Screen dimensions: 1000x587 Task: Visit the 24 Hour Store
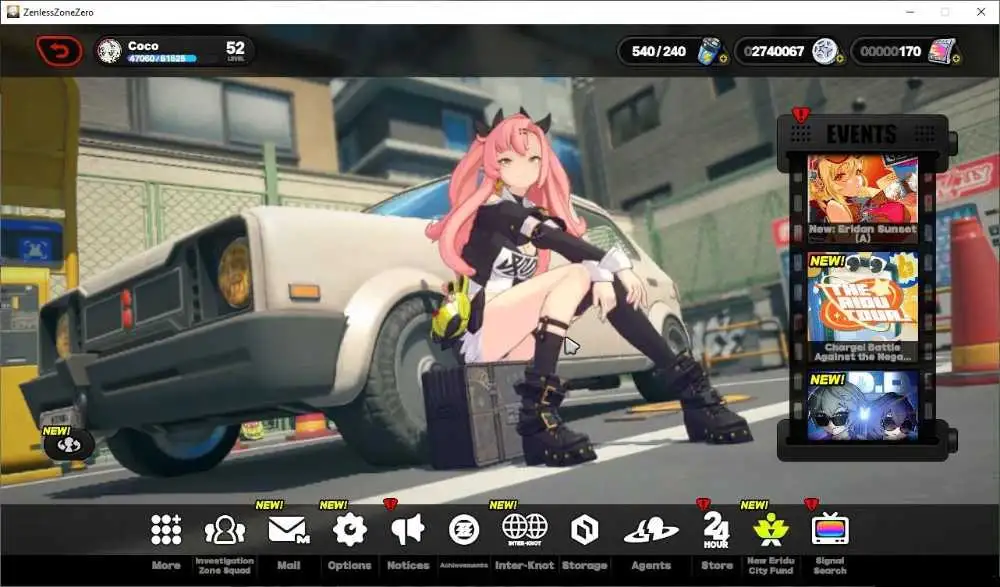716,530
